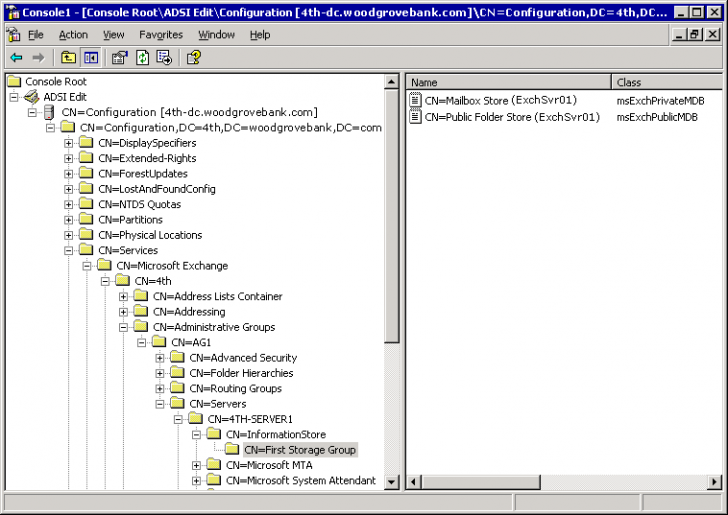728x515 pixels.
Task: Sort by the Name column header
Action: coord(509,82)
